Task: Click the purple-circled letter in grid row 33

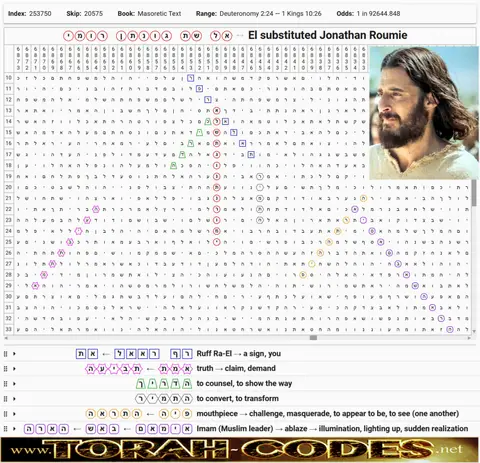Action: point(450,329)
